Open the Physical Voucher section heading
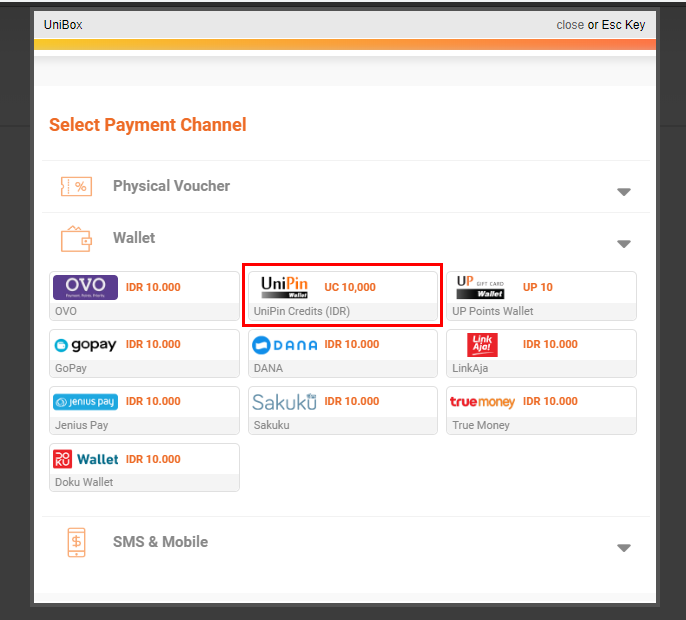Screen dimensions: 686x620 (x=171, y=186)
